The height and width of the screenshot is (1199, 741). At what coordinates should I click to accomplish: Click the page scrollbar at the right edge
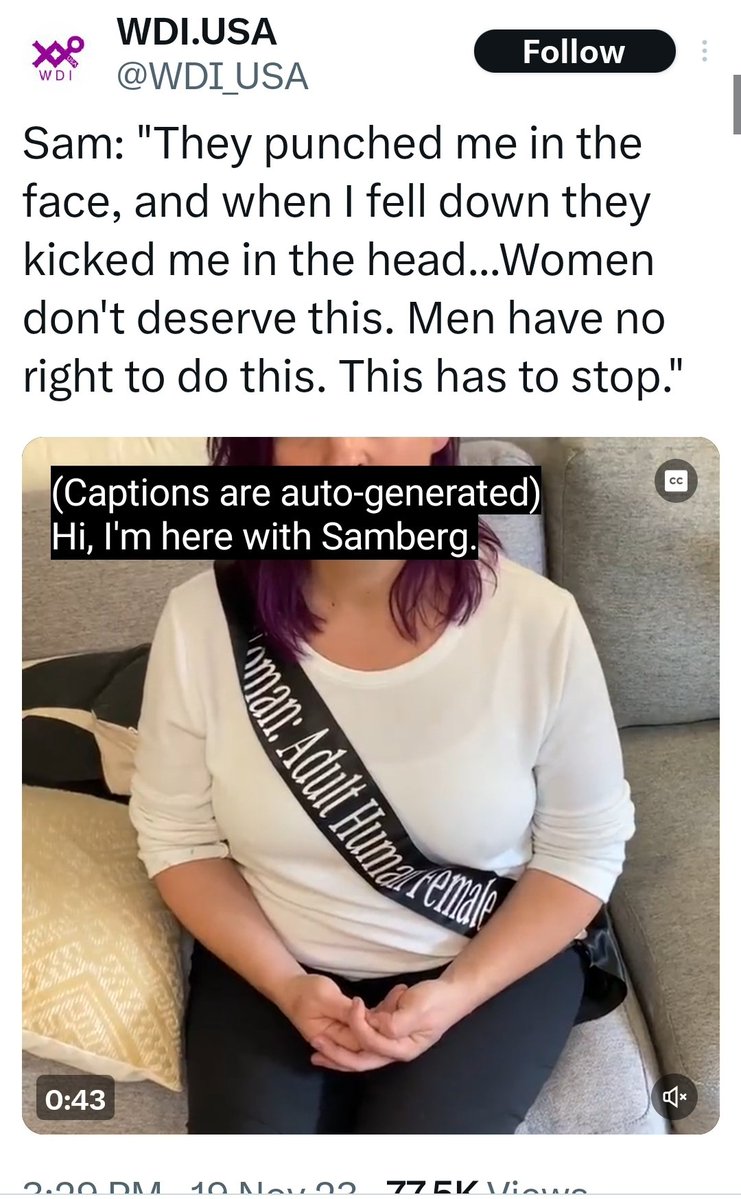(x=736, y=104)
